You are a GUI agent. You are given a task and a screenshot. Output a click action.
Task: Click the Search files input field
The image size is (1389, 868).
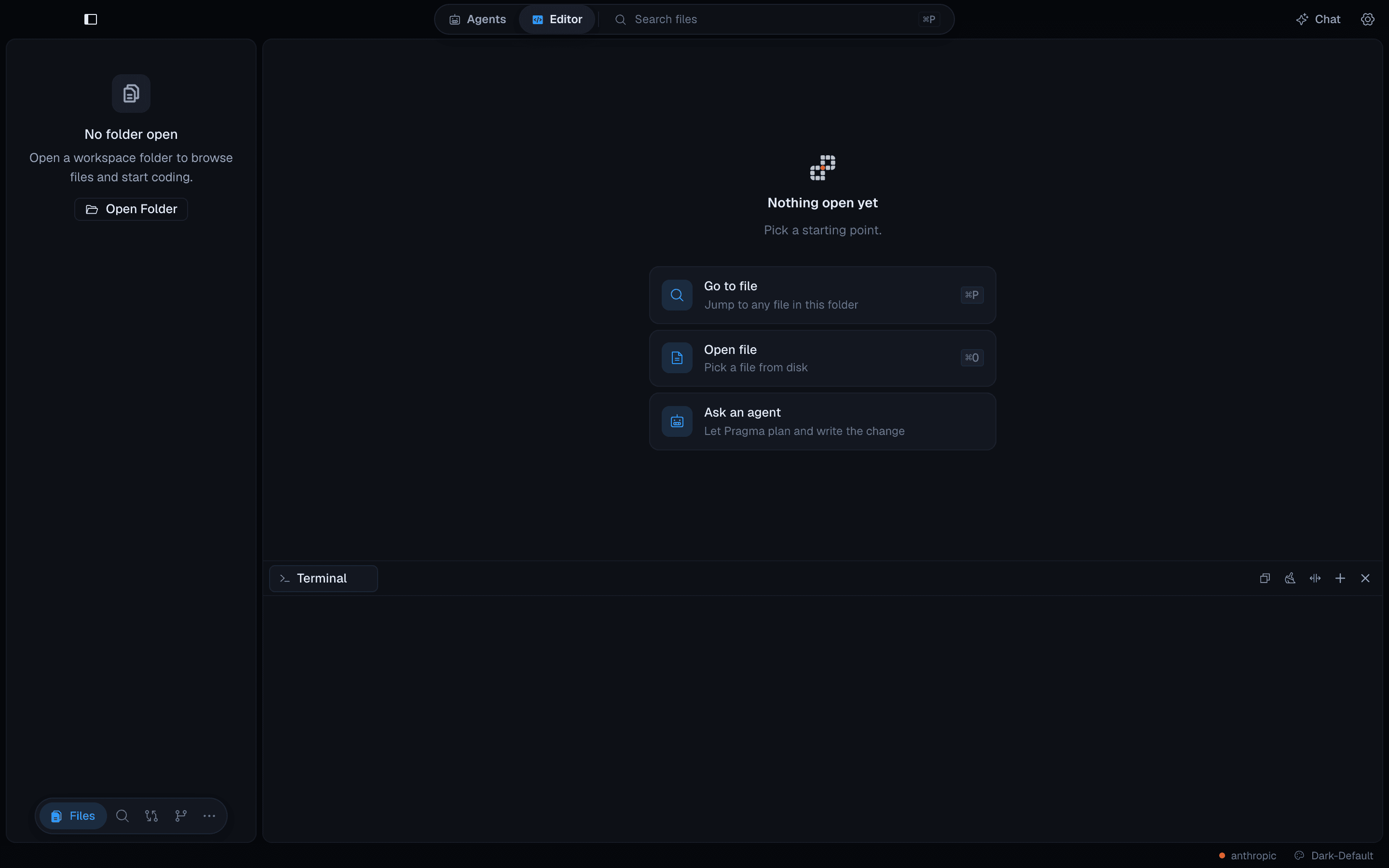tap(776, 19)
